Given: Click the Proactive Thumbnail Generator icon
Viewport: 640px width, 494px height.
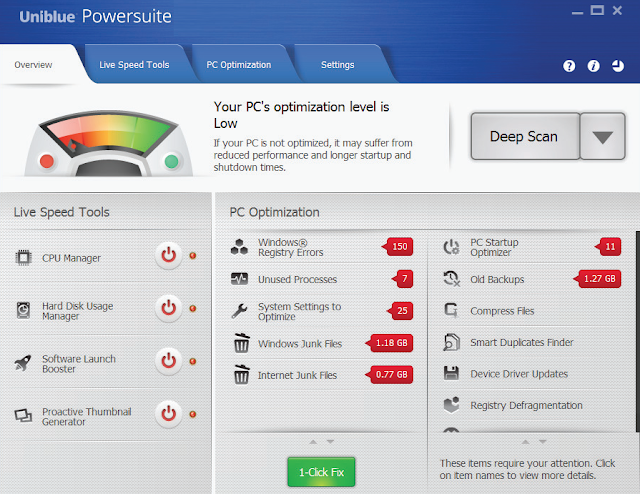Looking at the screenshot, I should pos(23,416).
